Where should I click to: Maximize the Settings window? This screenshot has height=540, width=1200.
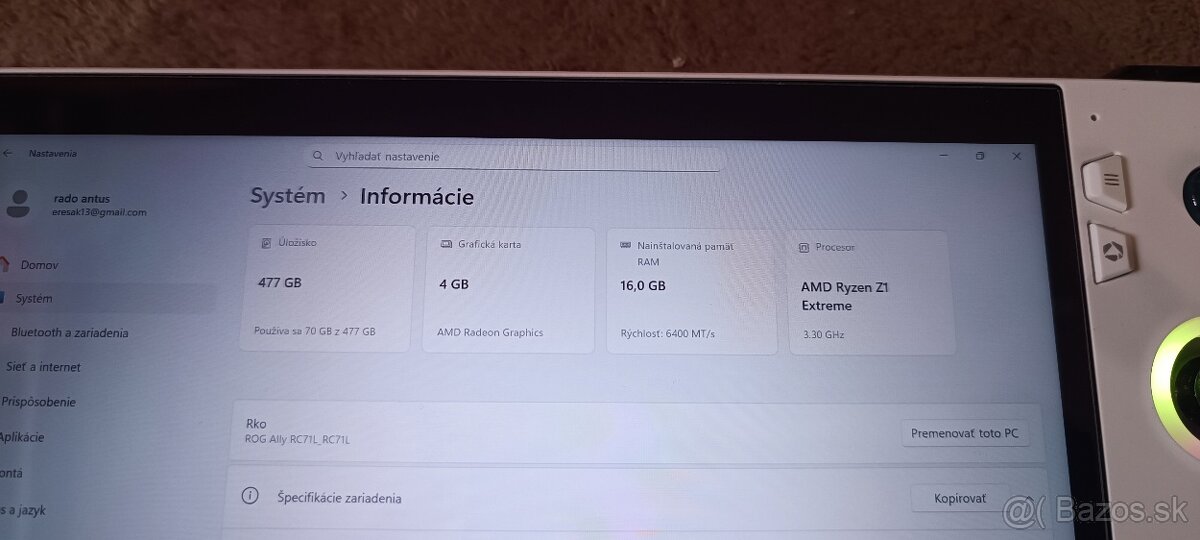[980, 156]
